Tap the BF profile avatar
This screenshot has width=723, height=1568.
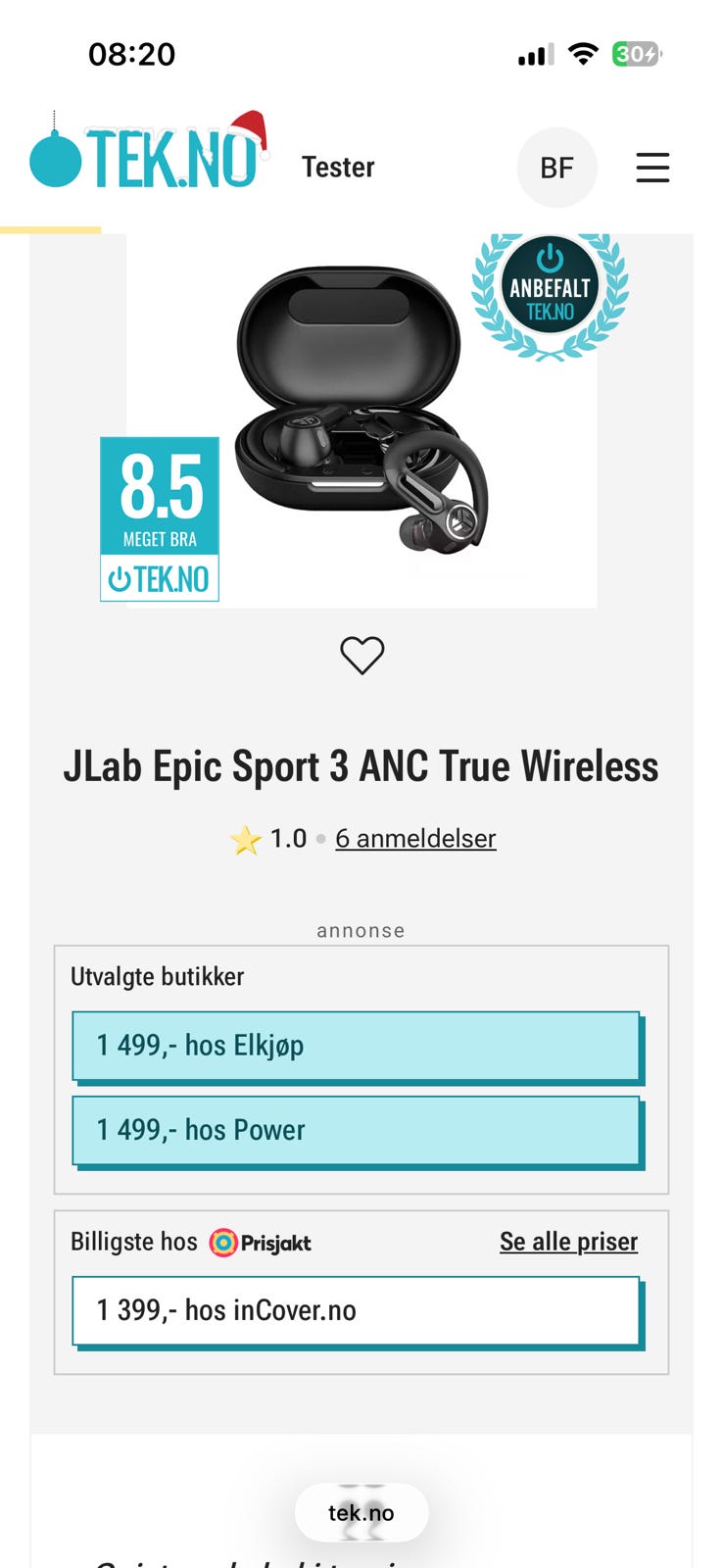(556, 168)
